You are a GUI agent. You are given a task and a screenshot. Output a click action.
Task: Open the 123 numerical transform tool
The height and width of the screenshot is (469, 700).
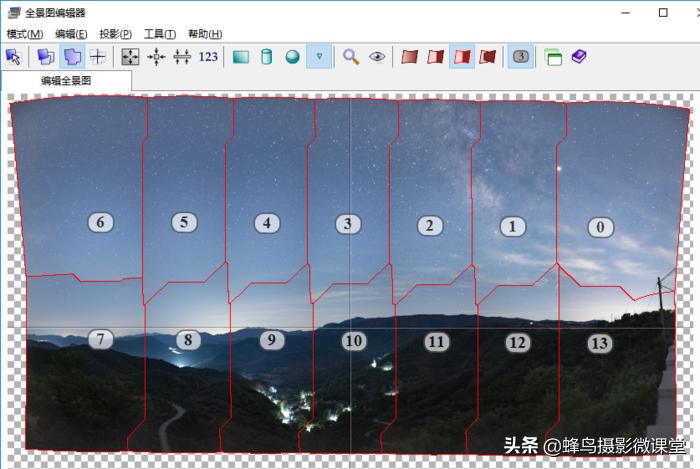(208, 57)
